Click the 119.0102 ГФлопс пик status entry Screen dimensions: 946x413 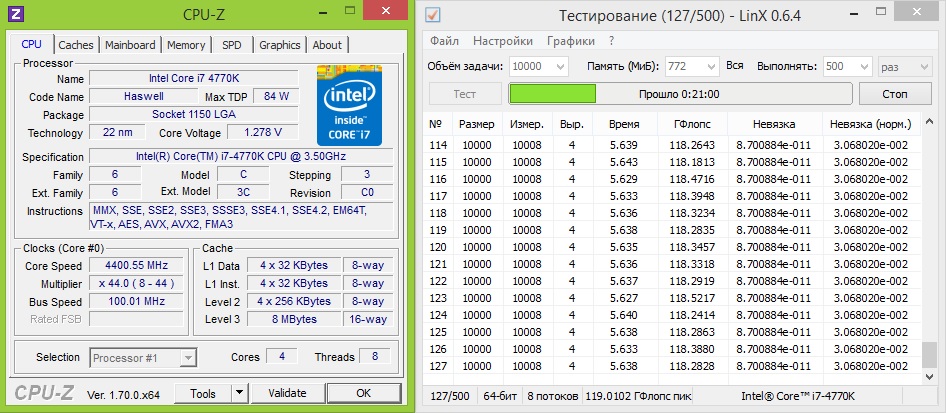point(638,397)
